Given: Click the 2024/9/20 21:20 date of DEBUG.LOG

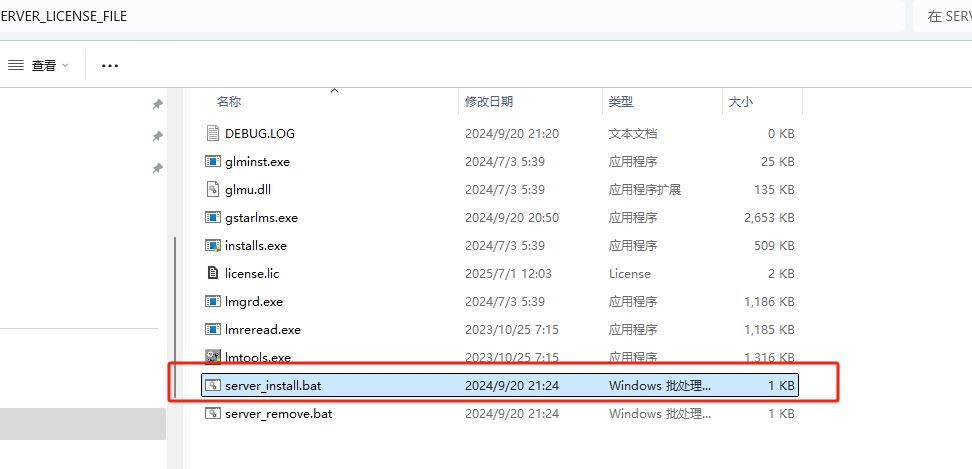Looking at the screenshot, I should [511, 133].
